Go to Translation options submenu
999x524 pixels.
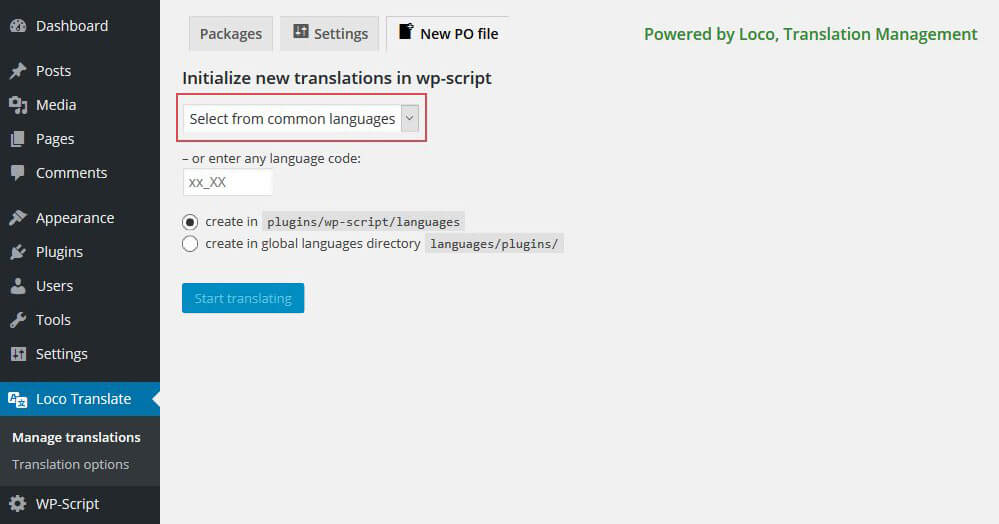point(70,465)
